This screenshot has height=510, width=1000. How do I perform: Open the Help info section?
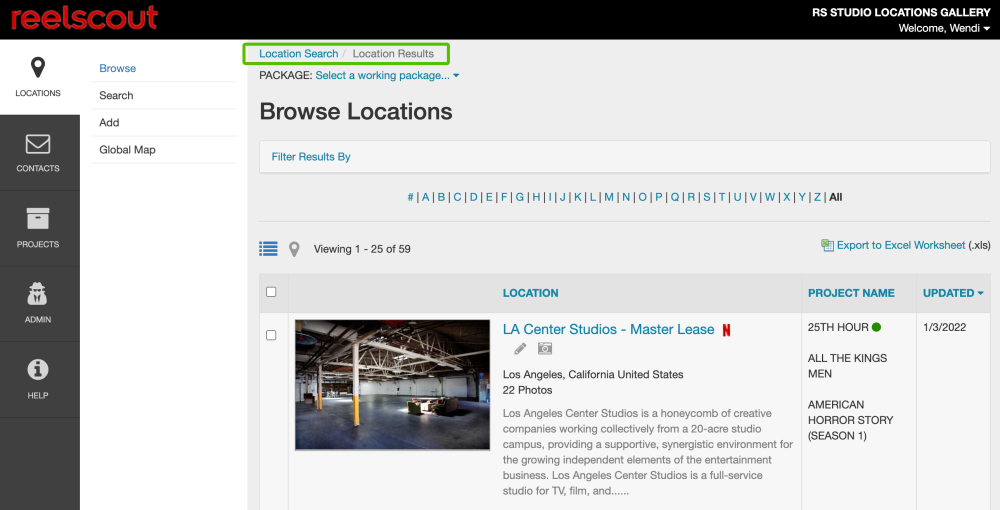tap(38, 379)
